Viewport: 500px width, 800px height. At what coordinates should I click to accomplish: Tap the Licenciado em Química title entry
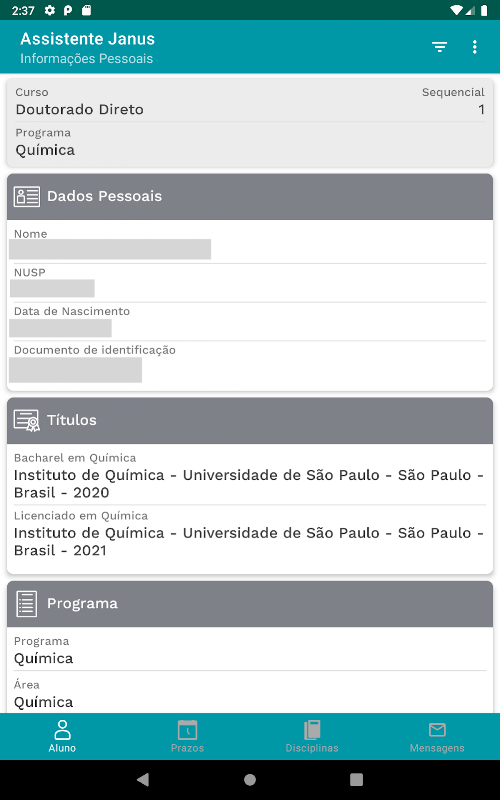[x=250, y=534]
